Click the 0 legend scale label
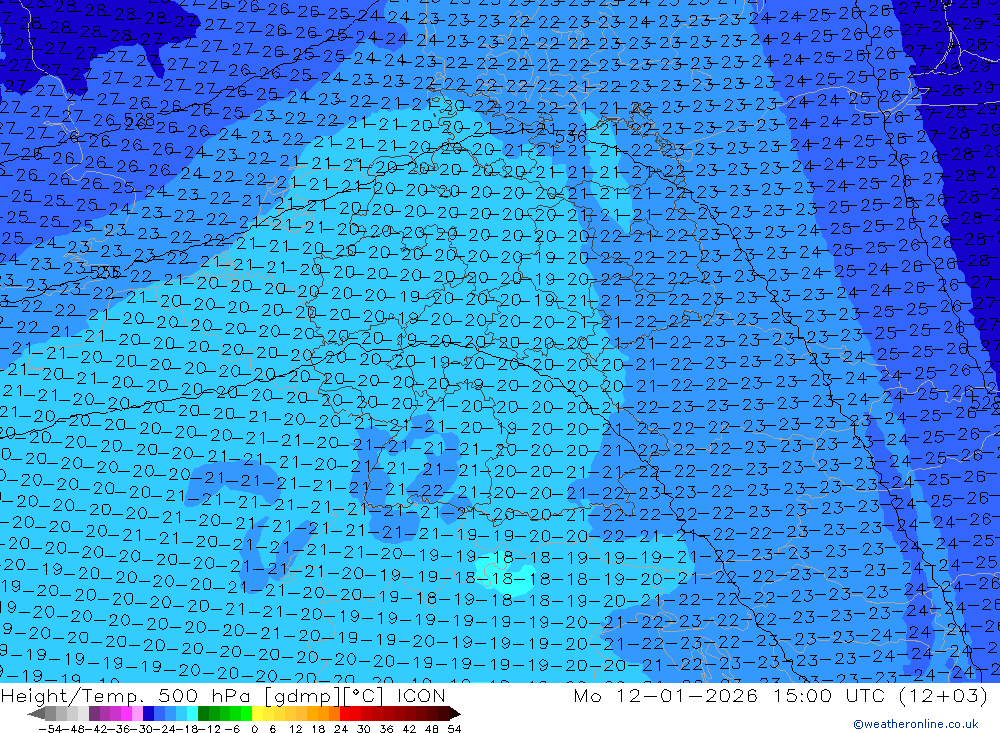The width and height of the screenshot is (1000, 733). [254, 729]
